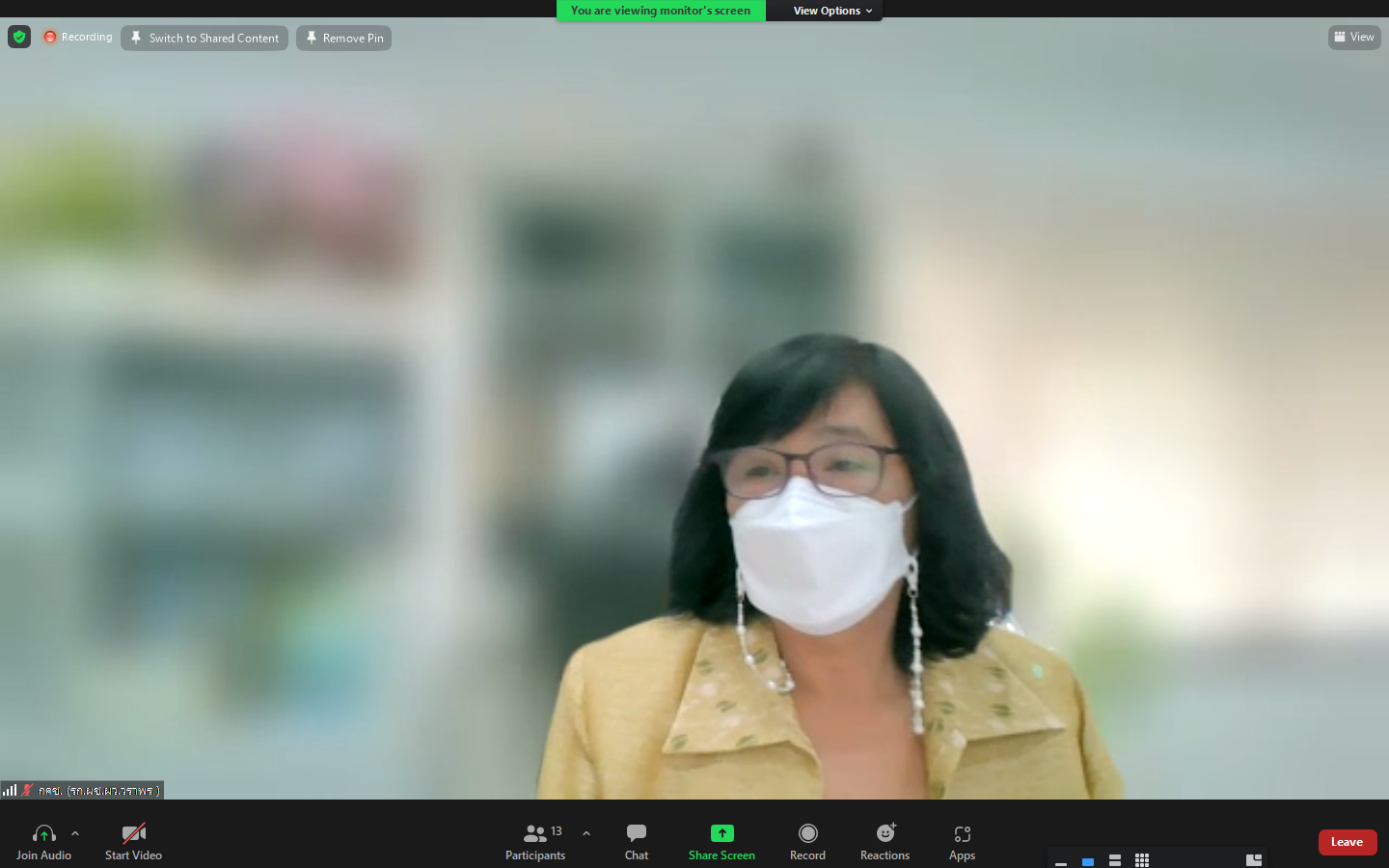Select the two-row stacked thumbnail layout
The width and height of the screenshot is (1389, 868).
1115,860
